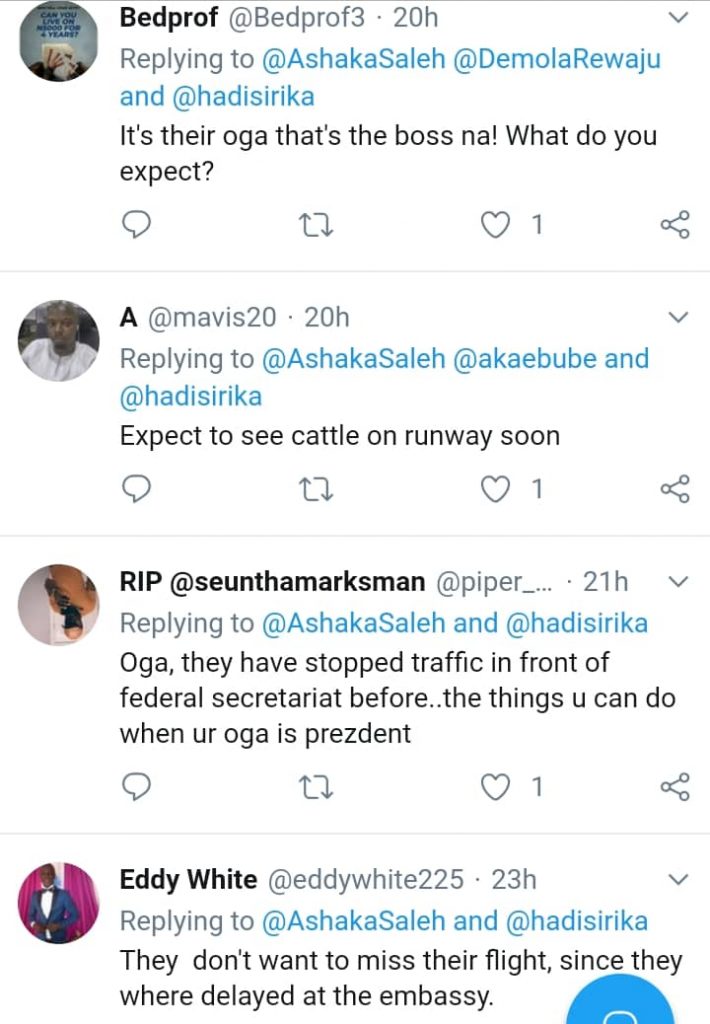Screen dimensions: 710x1024
Task: Expand the menu arrow on A @mavis20's tweet
Action: pos(678,318)
